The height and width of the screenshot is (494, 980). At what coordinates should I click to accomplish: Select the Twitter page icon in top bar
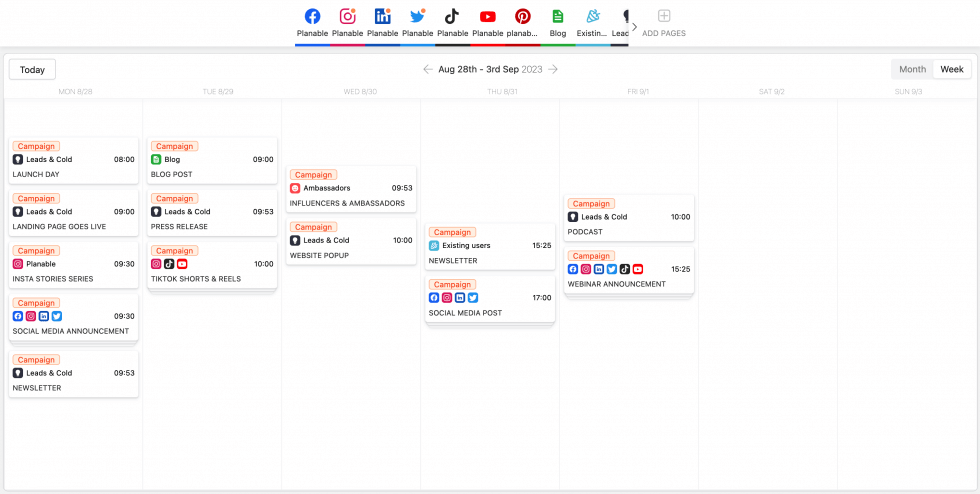[x=417, y=17]
